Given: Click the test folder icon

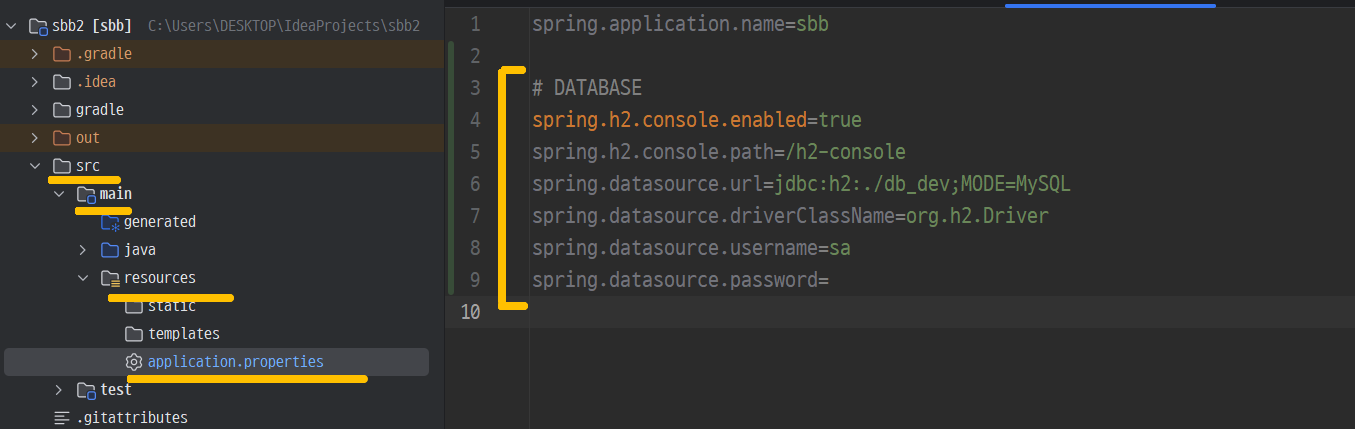Looking at the screenshot, I should click(86, 390).
